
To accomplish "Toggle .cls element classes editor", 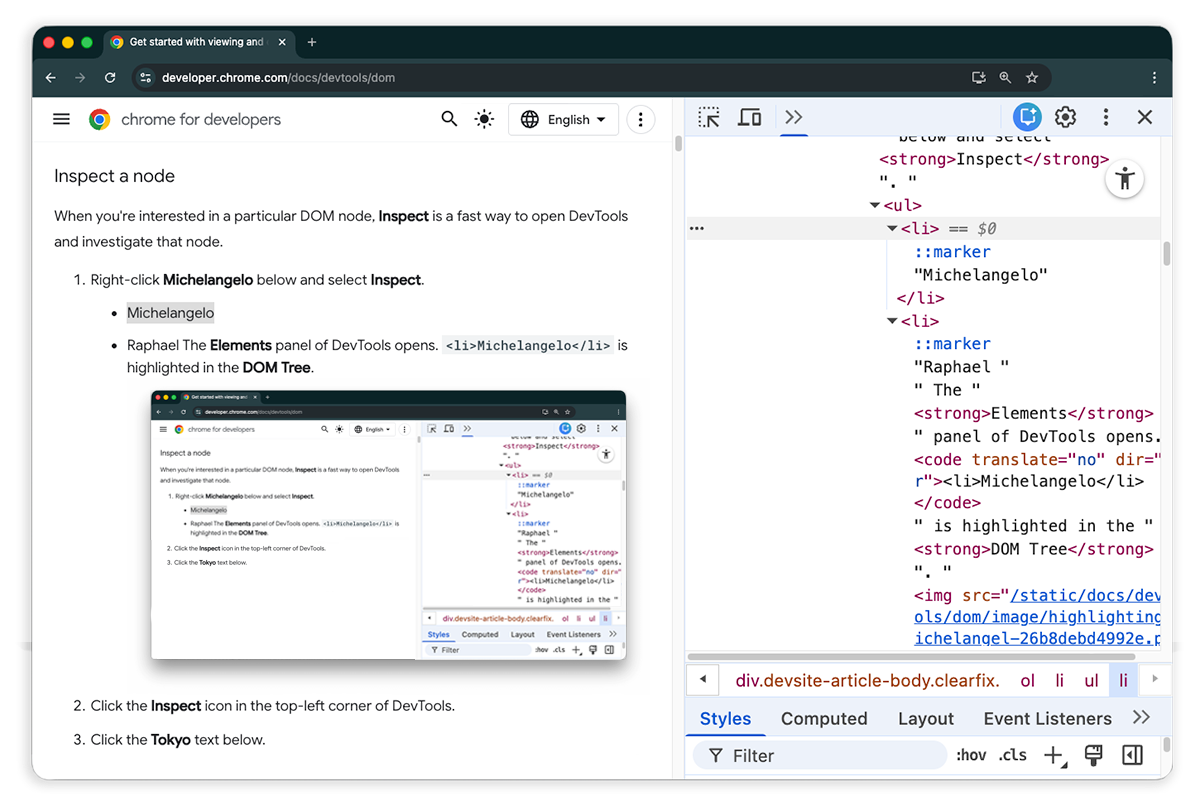I will click(1012, 755).
